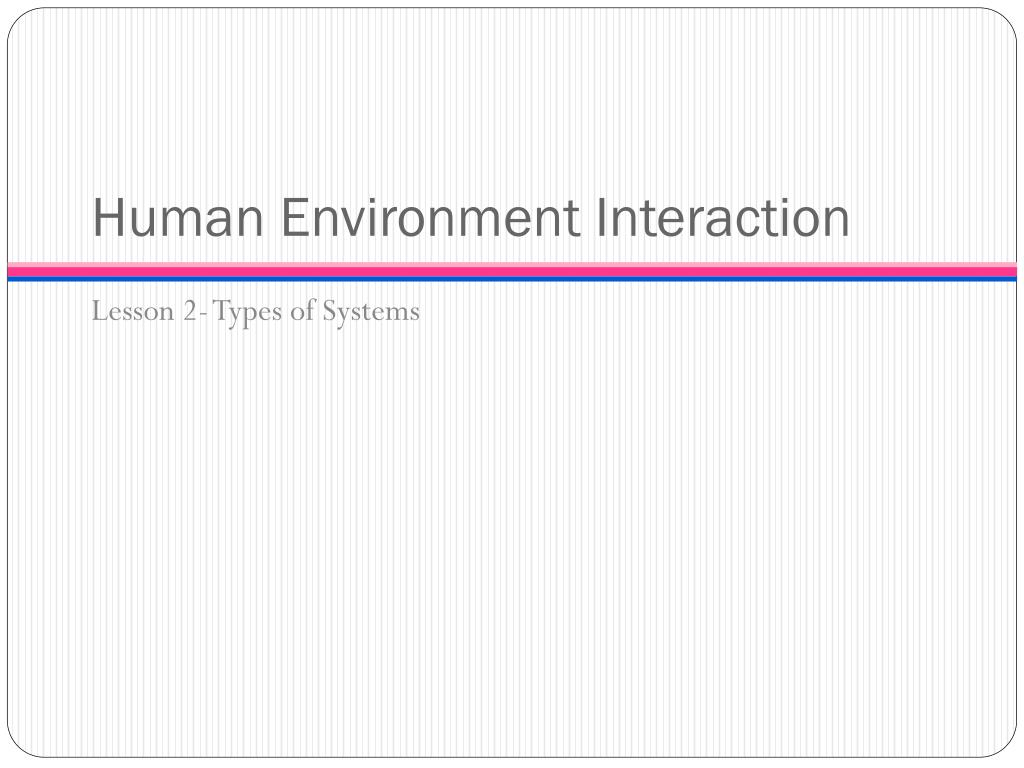This screenshot has height=768, width=1024.
Task: Select the blue horizontal stripe below pink
Action: 512,279
